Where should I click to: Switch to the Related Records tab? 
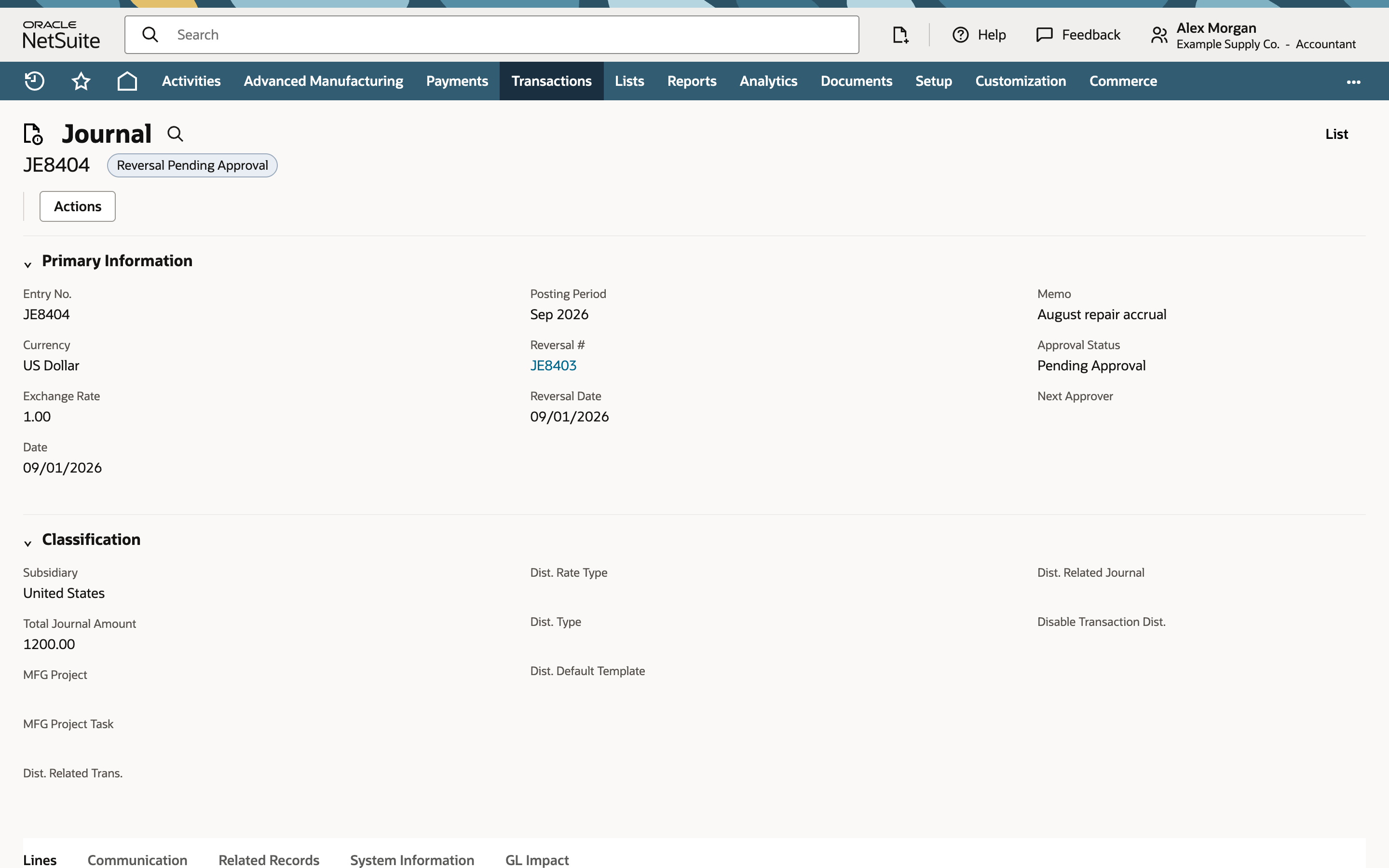pyautogui.click(x=269, y=859)
